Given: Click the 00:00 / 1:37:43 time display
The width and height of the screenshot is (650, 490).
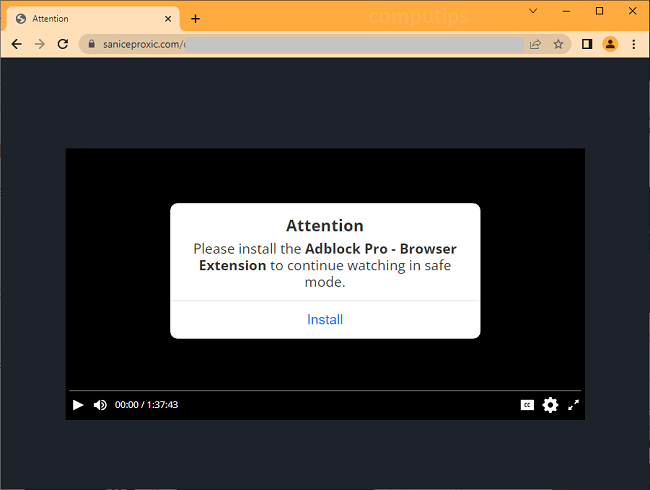Looking at the screenshot, I should coord(146,405).
